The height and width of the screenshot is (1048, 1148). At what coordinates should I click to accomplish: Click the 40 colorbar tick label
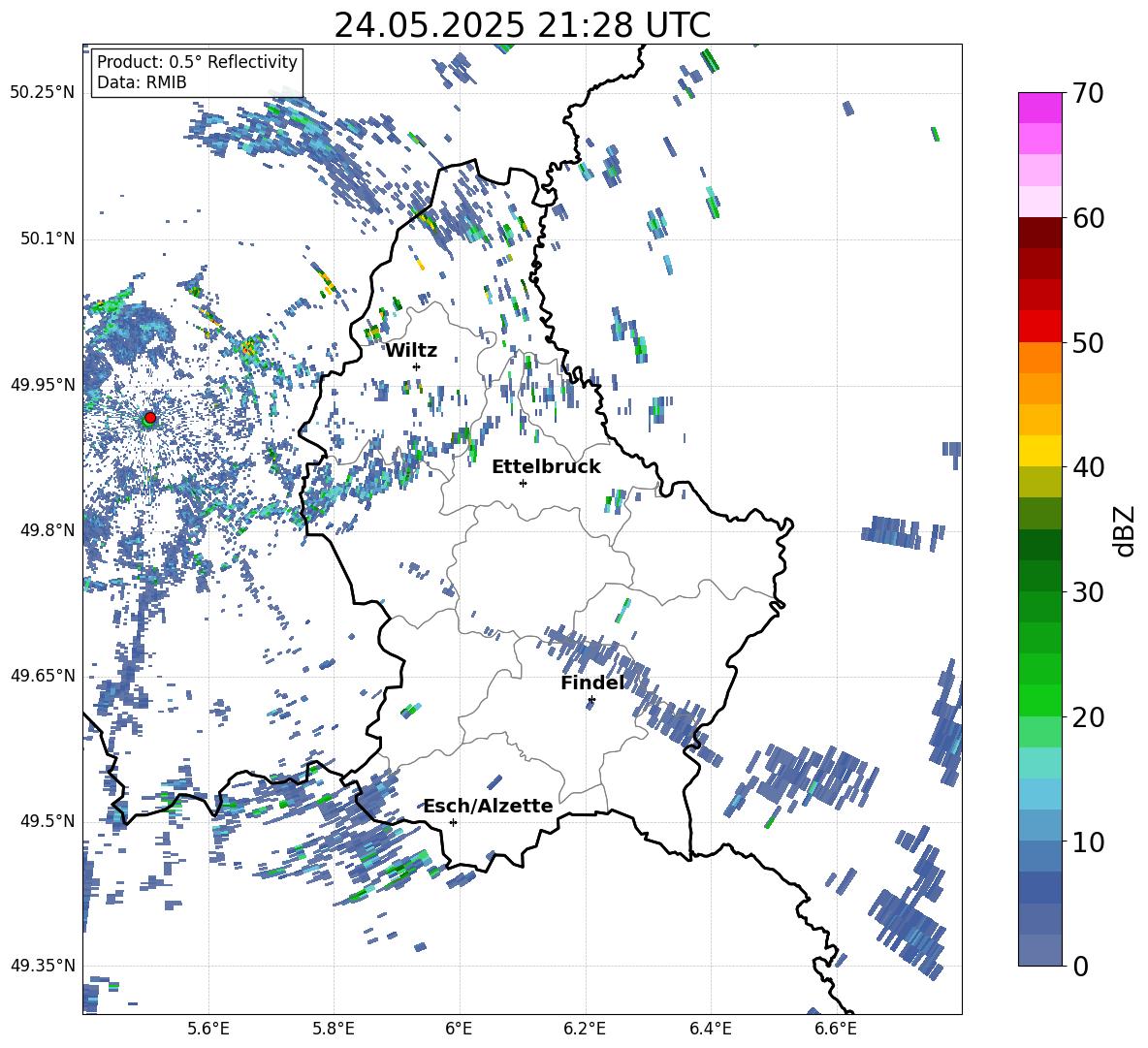click(x=1088, y=467)
